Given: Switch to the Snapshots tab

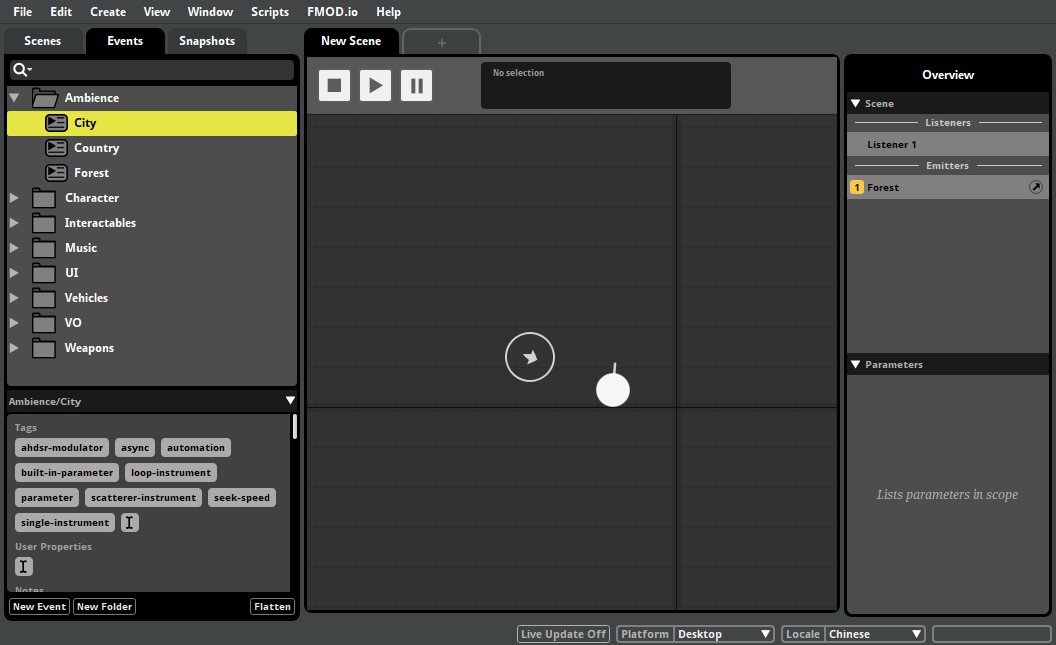Looking at the screenshot, I should pos(207,41).
